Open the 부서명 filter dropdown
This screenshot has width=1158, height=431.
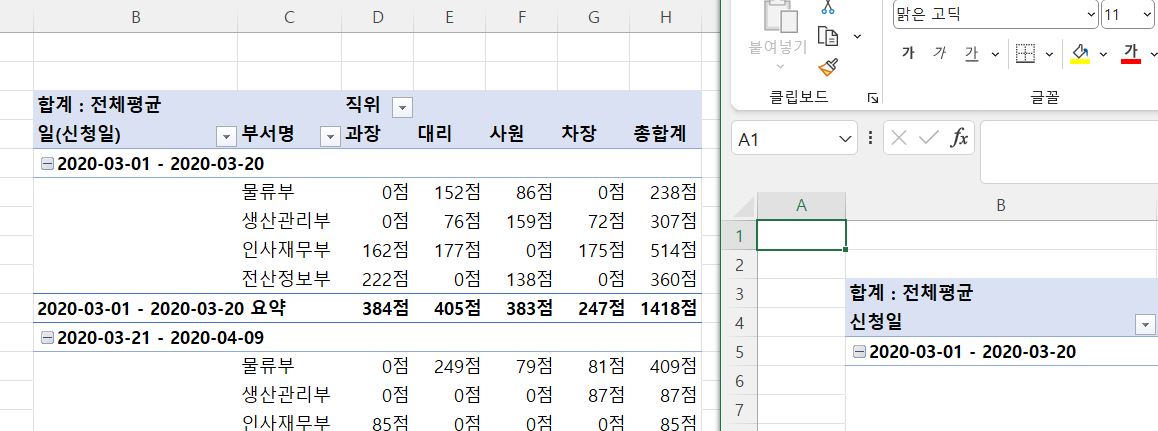(x=329, y=136)
